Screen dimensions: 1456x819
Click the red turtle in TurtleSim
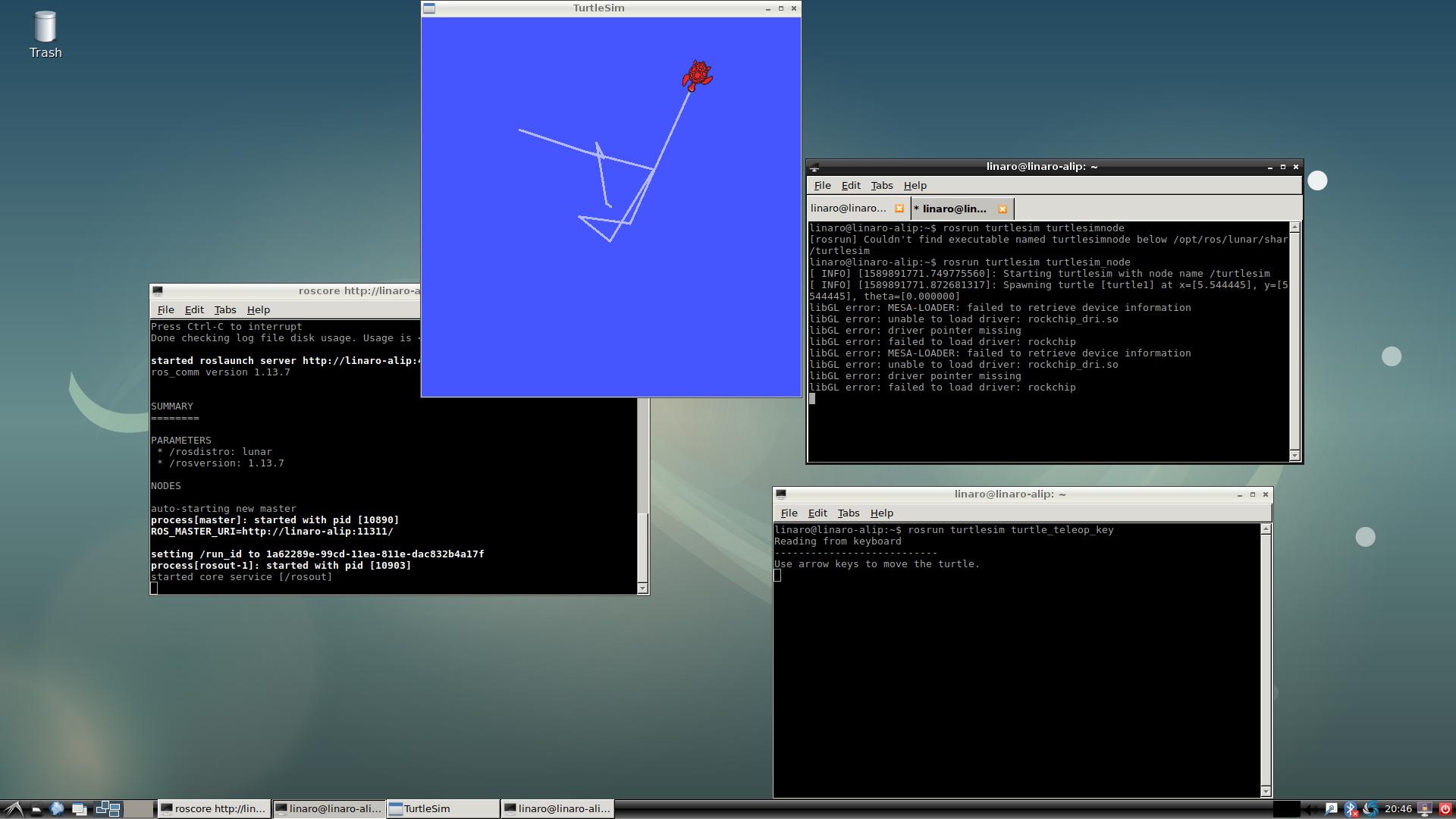click(697, 75)
